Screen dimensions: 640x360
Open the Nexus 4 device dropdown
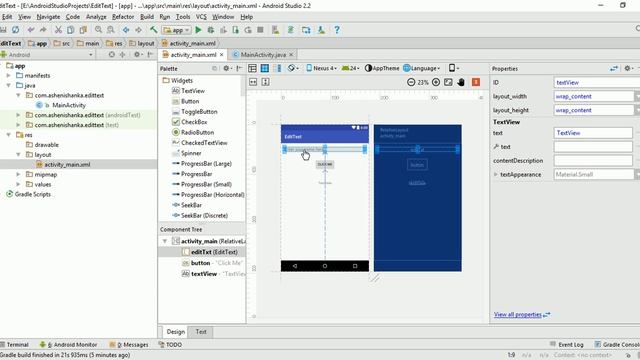321,68
